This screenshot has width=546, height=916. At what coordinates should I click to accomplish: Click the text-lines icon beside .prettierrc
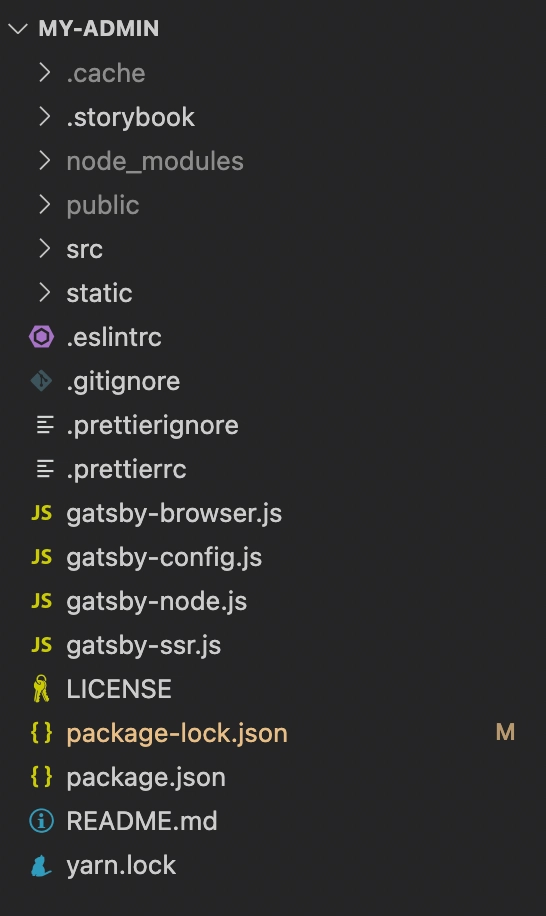[45, 469]
